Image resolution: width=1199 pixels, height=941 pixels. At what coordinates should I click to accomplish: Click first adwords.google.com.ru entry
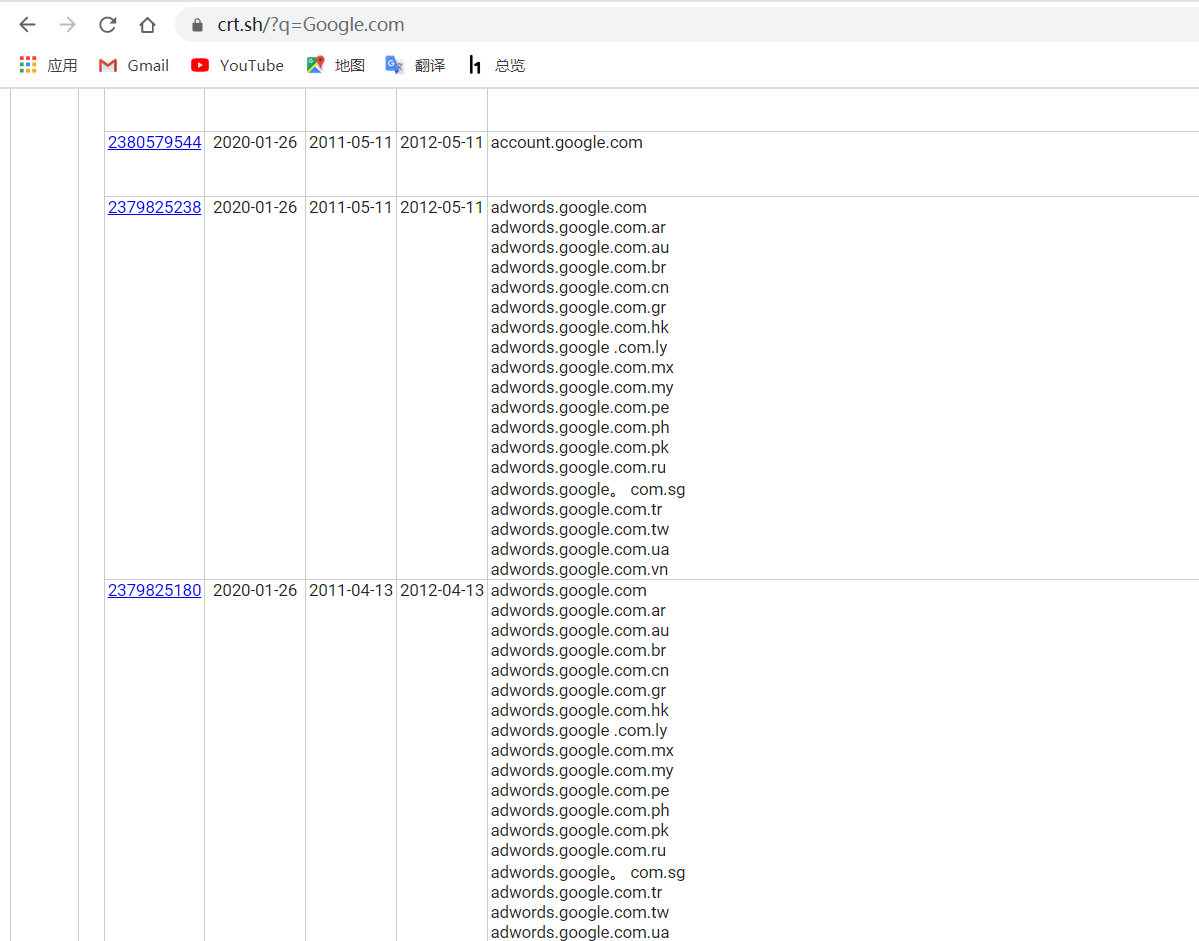point(578,467)
